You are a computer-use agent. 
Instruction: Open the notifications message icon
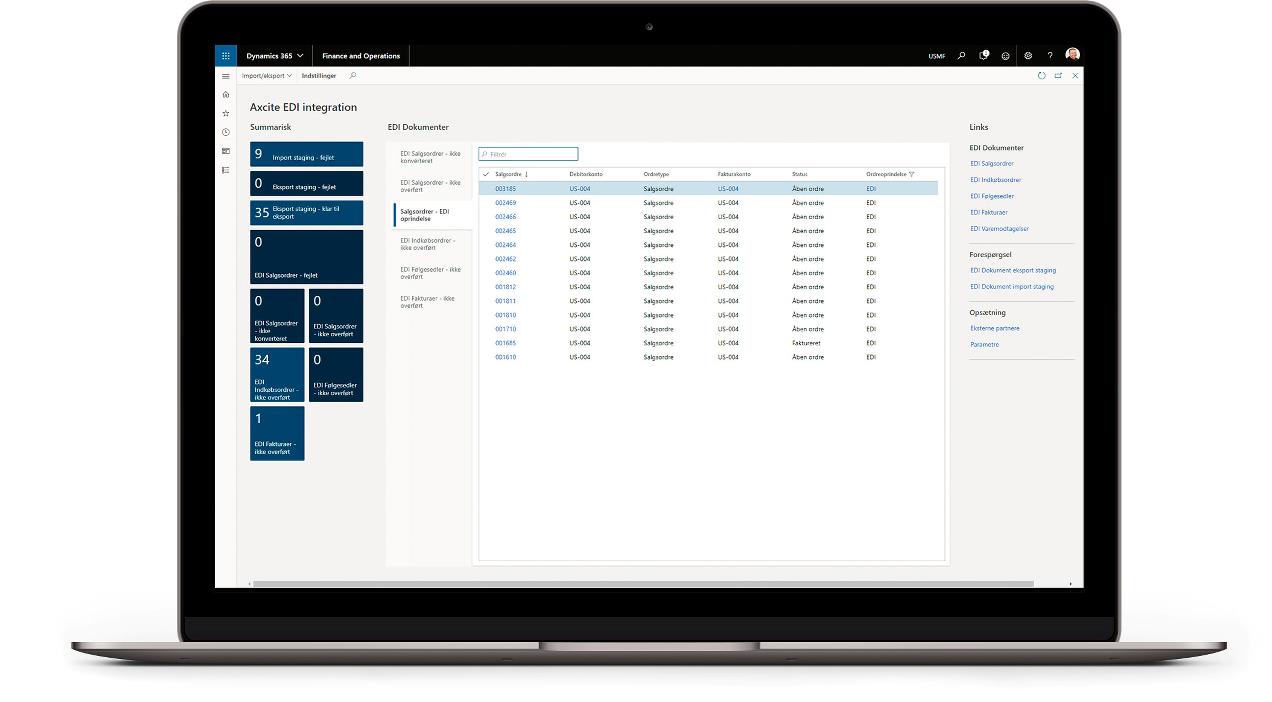coord(983,56)
